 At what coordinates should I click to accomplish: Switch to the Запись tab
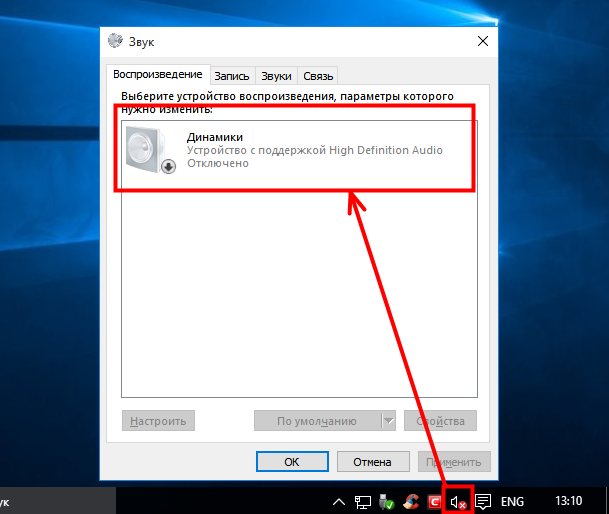pos(231,76)
